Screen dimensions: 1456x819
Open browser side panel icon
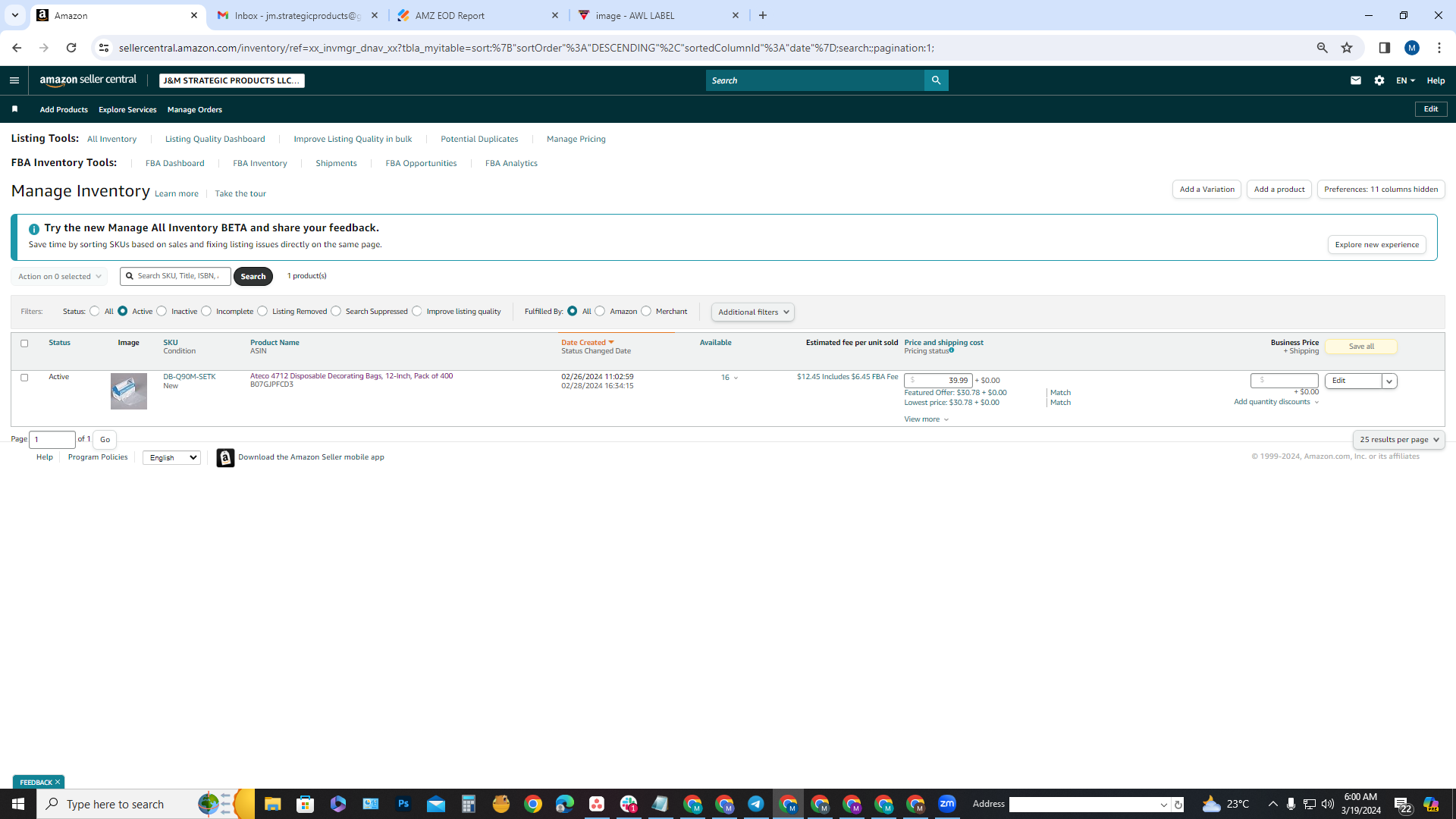(1384, 48)
